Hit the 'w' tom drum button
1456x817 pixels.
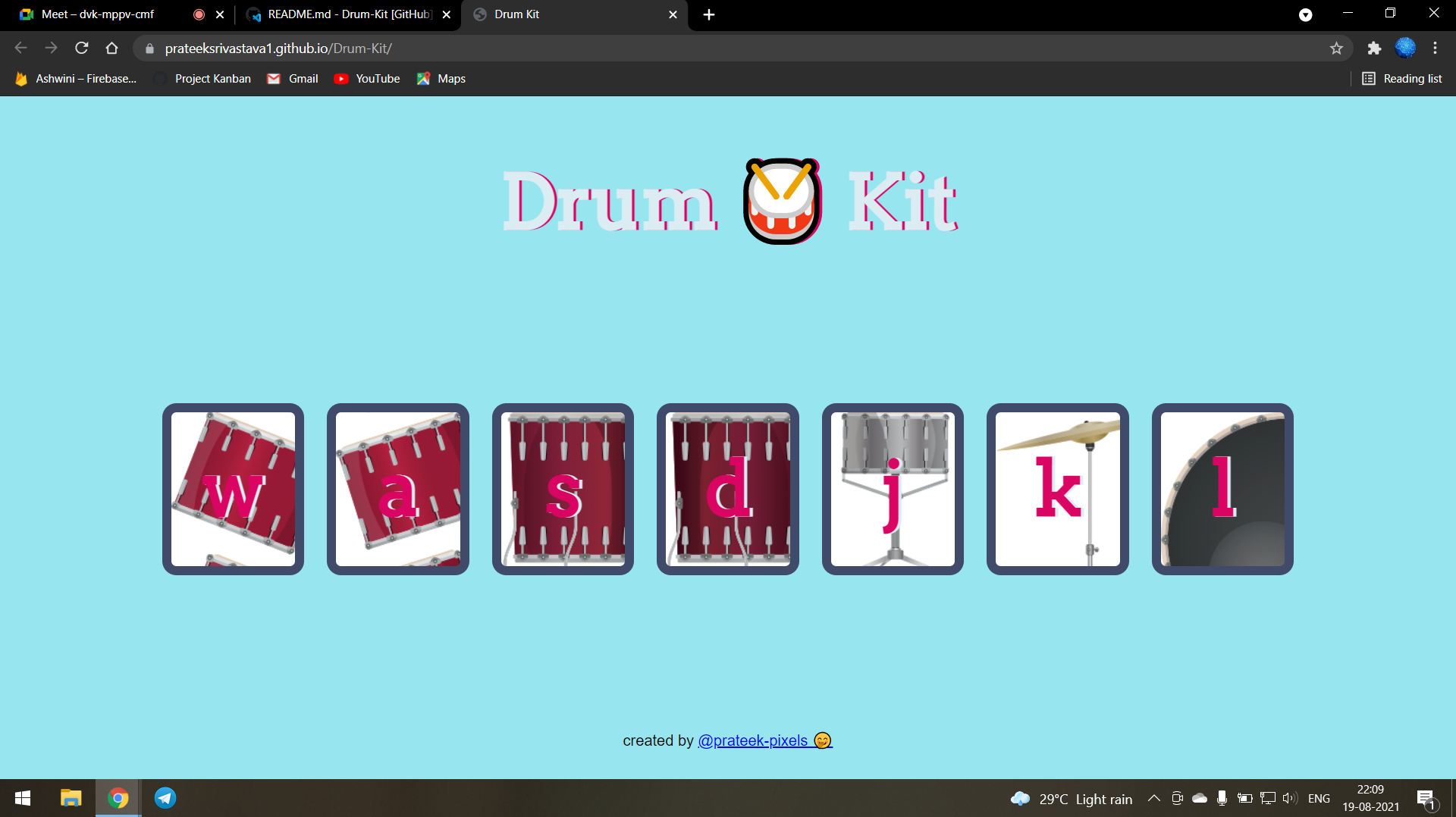click(x=233, y=489)
